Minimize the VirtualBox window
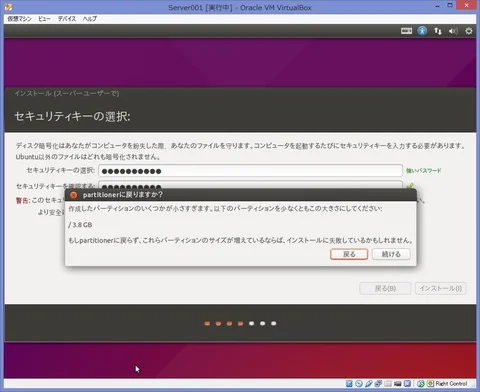The height and width of the screenshot is (392, 480). point(438,6)
